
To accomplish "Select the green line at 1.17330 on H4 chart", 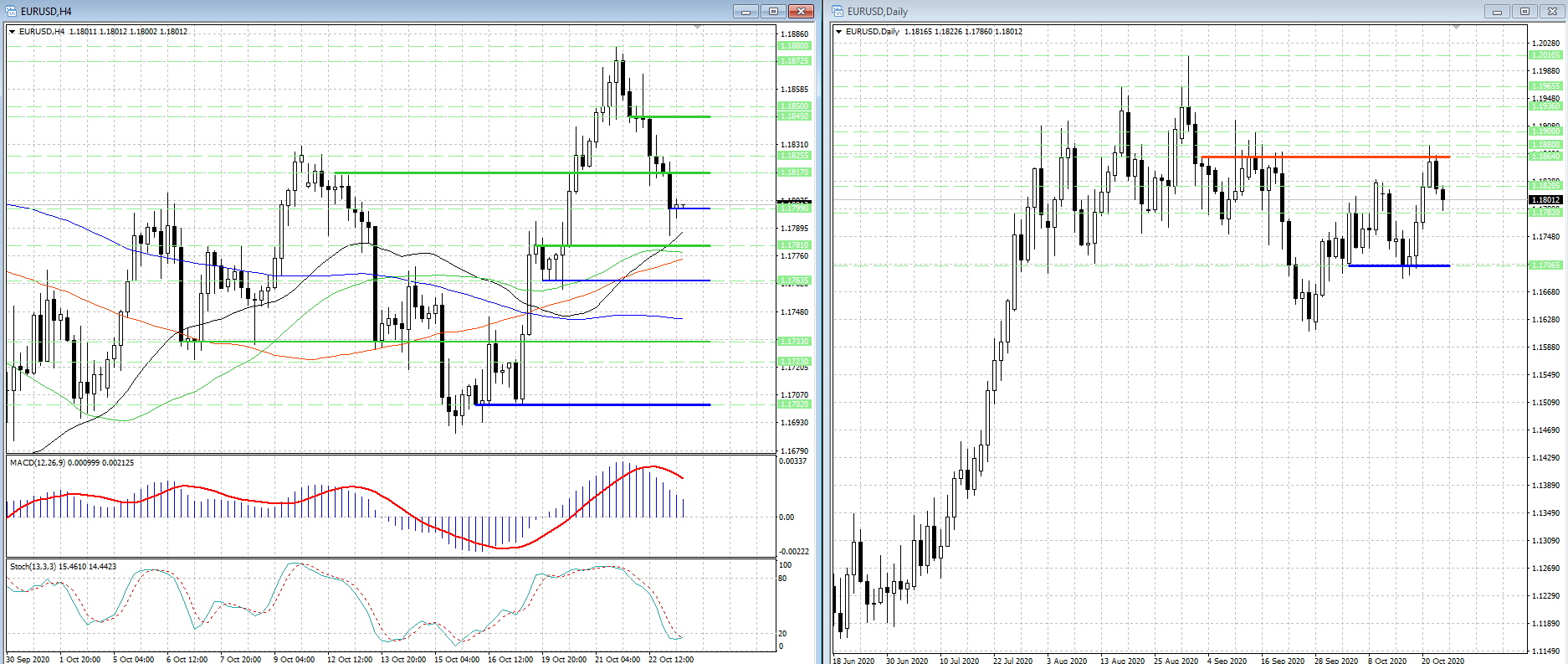I will click(445, 342).
